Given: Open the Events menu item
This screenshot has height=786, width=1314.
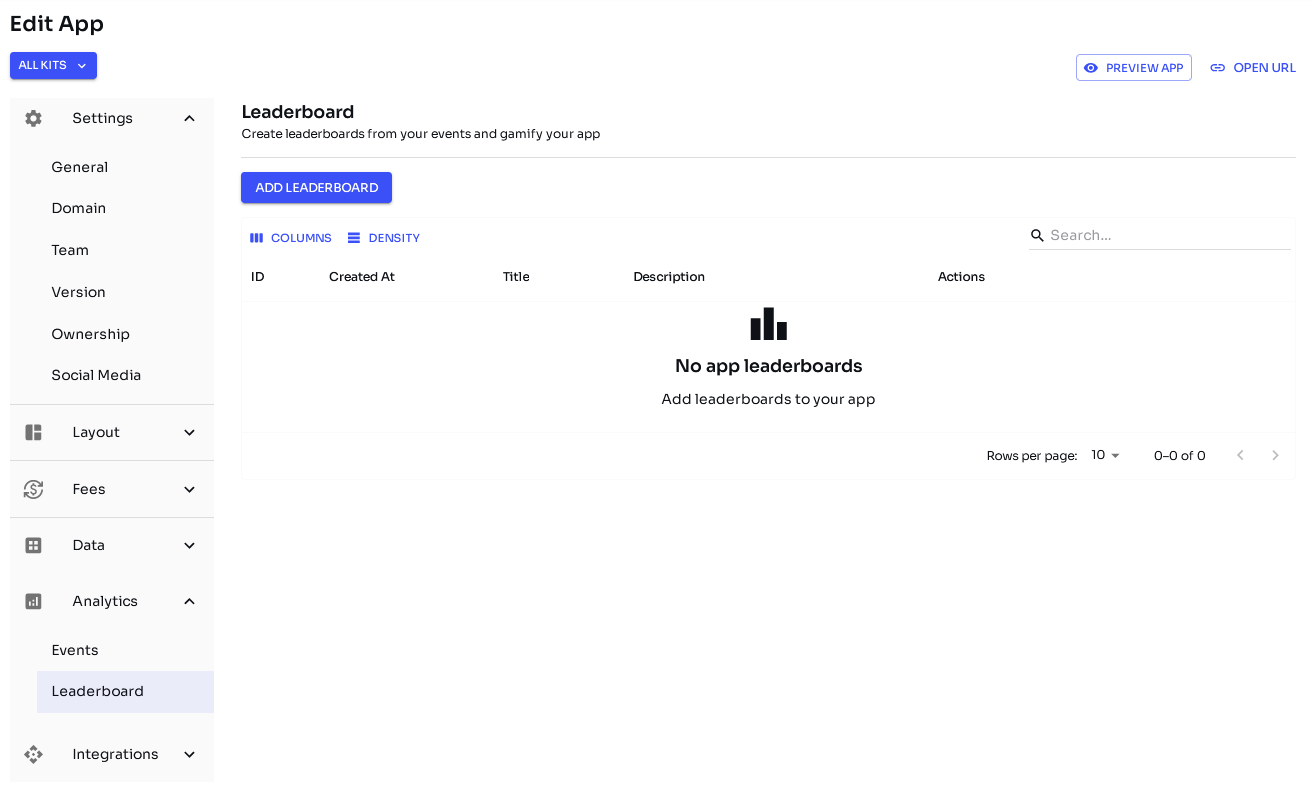Looking at the screenshot, I should pyautogui.click(x=75, y=650).
